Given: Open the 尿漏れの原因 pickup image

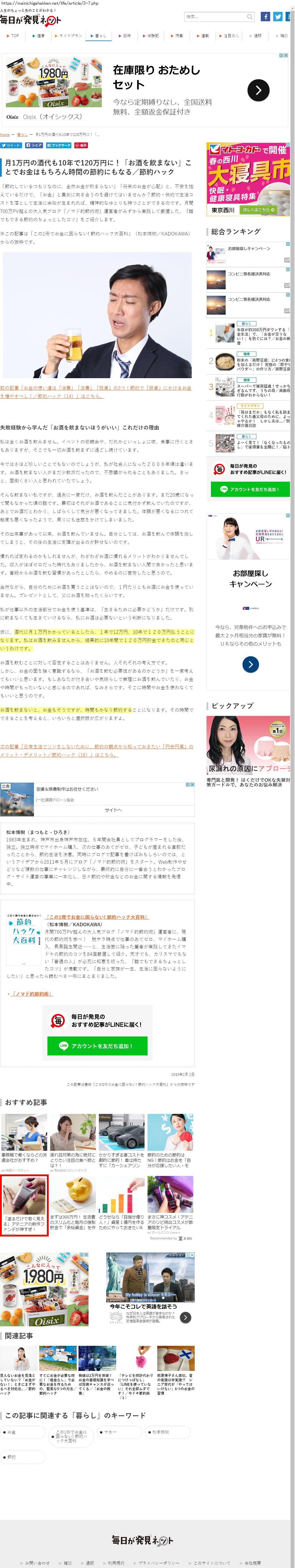Looking at the screenshot, I should tap(248, 745).
